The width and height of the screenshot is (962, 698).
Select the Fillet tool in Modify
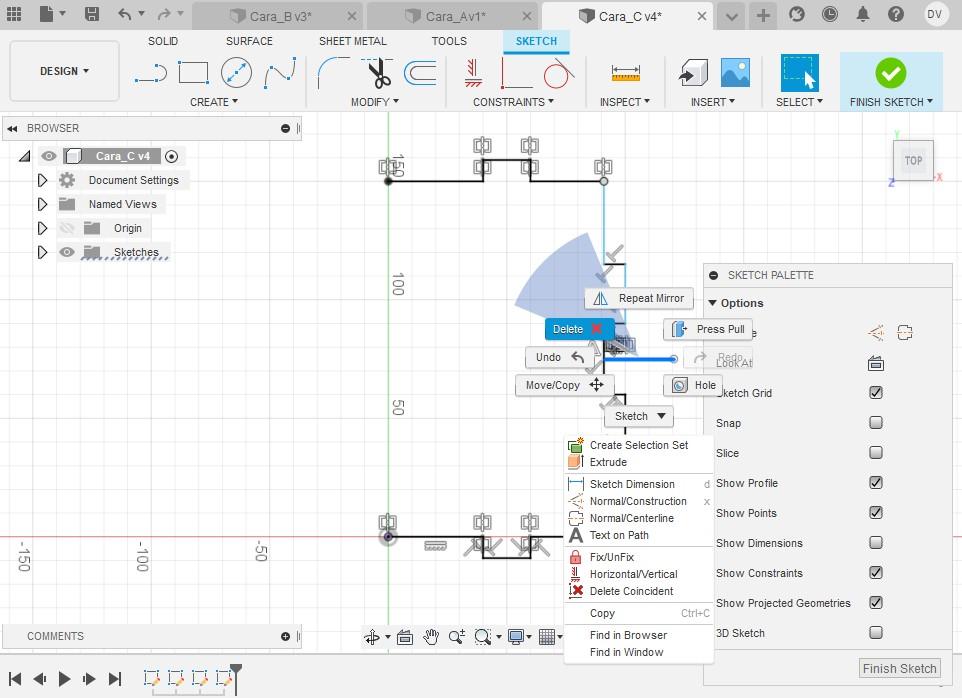click(x=333, y=73)
